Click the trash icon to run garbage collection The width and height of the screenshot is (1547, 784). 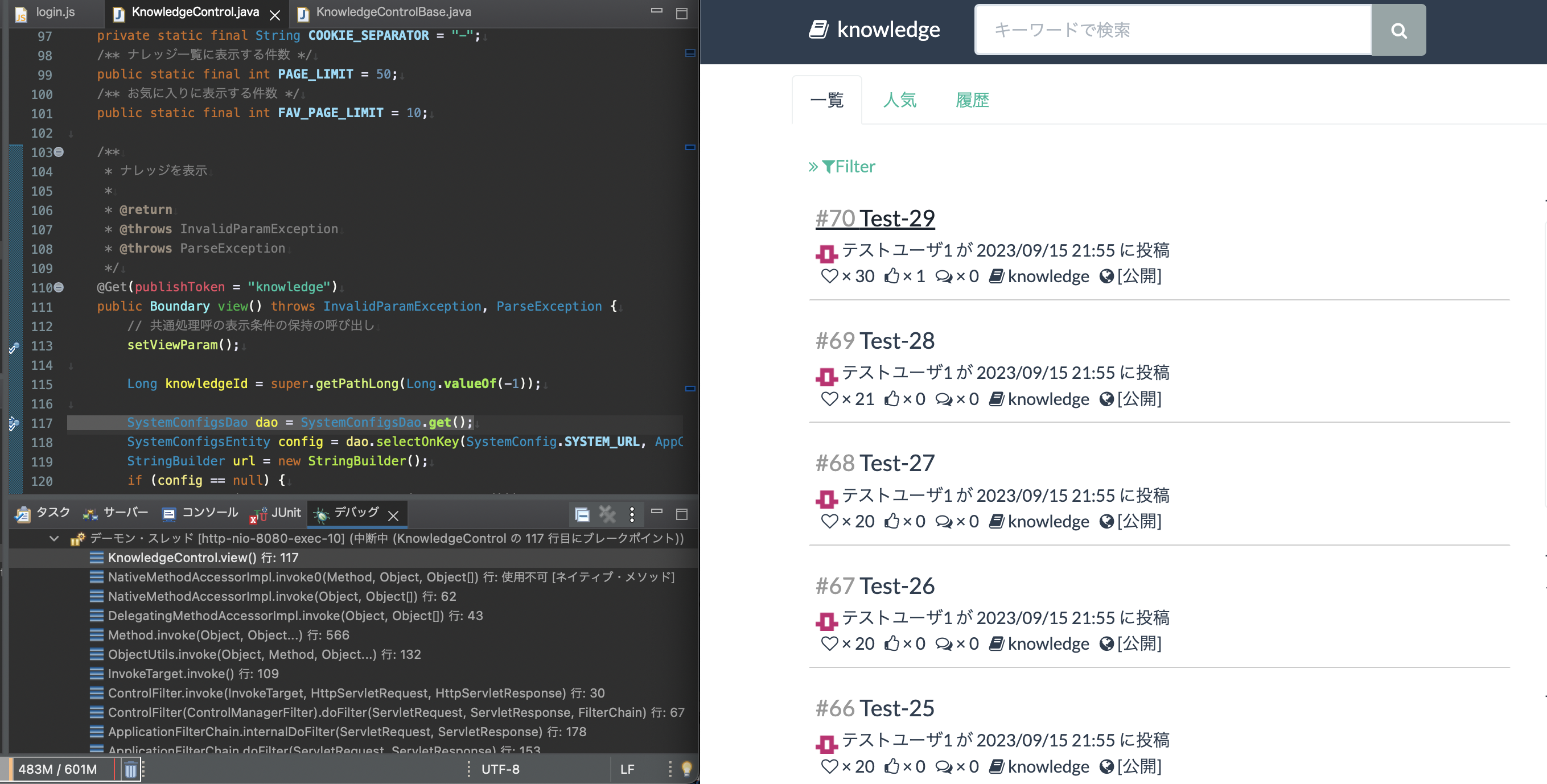point(130,769)
